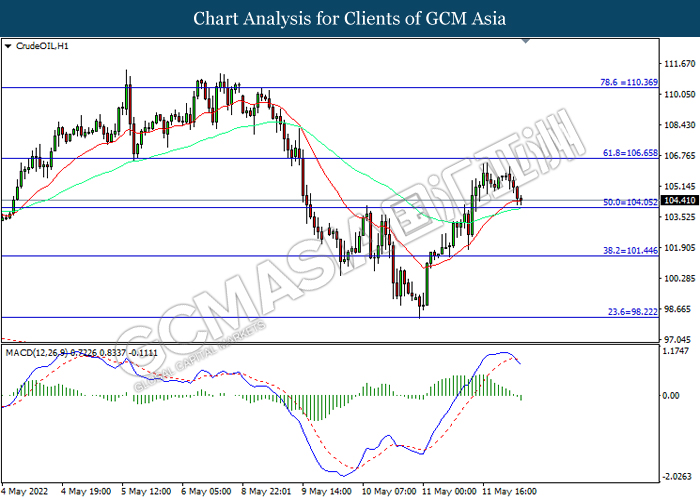The width and height of the screenshot is (700, 500).
Task: Click the CrudeOIL,H1 chart title text
Action: tap(42, 46)
